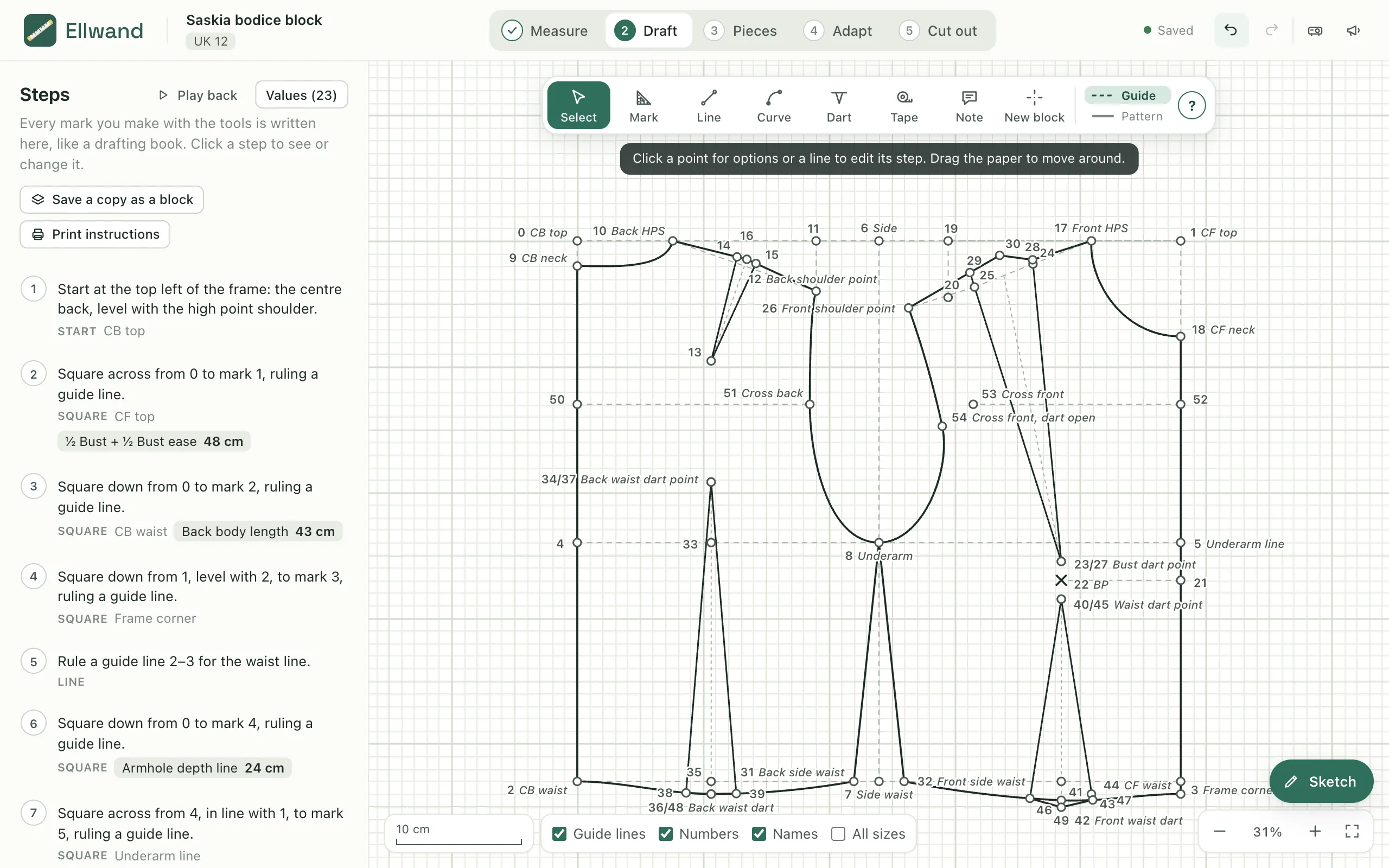Screen dimensions: 1389x868
Task: Uncheck the Names checkbox
Action: click(x=759, y=834)
